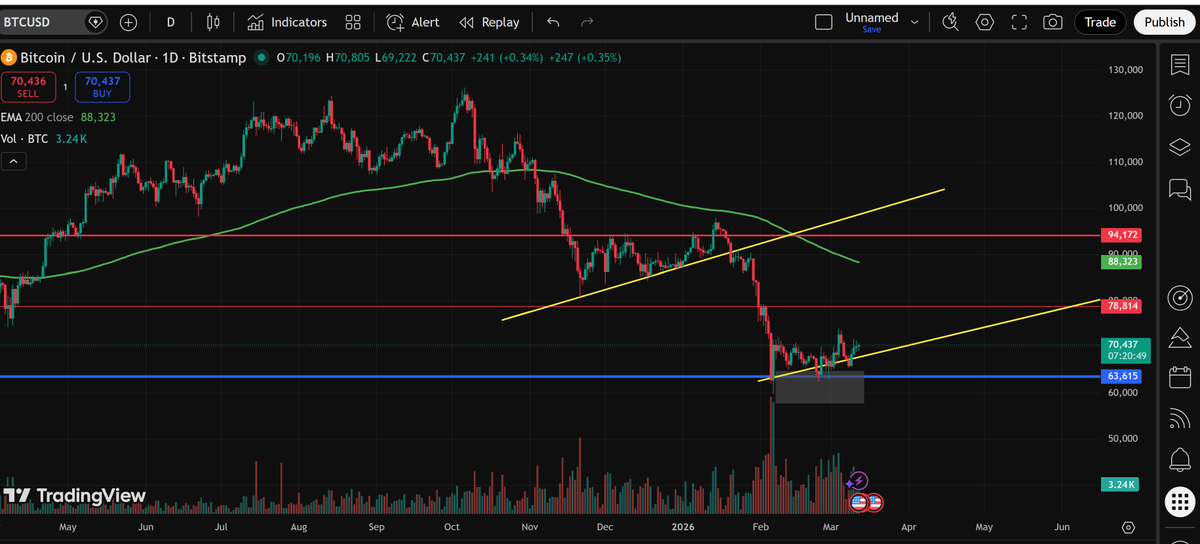Collapse the indicator legend chevron
Screen dimensions: 1200x544
click(13, 160)
